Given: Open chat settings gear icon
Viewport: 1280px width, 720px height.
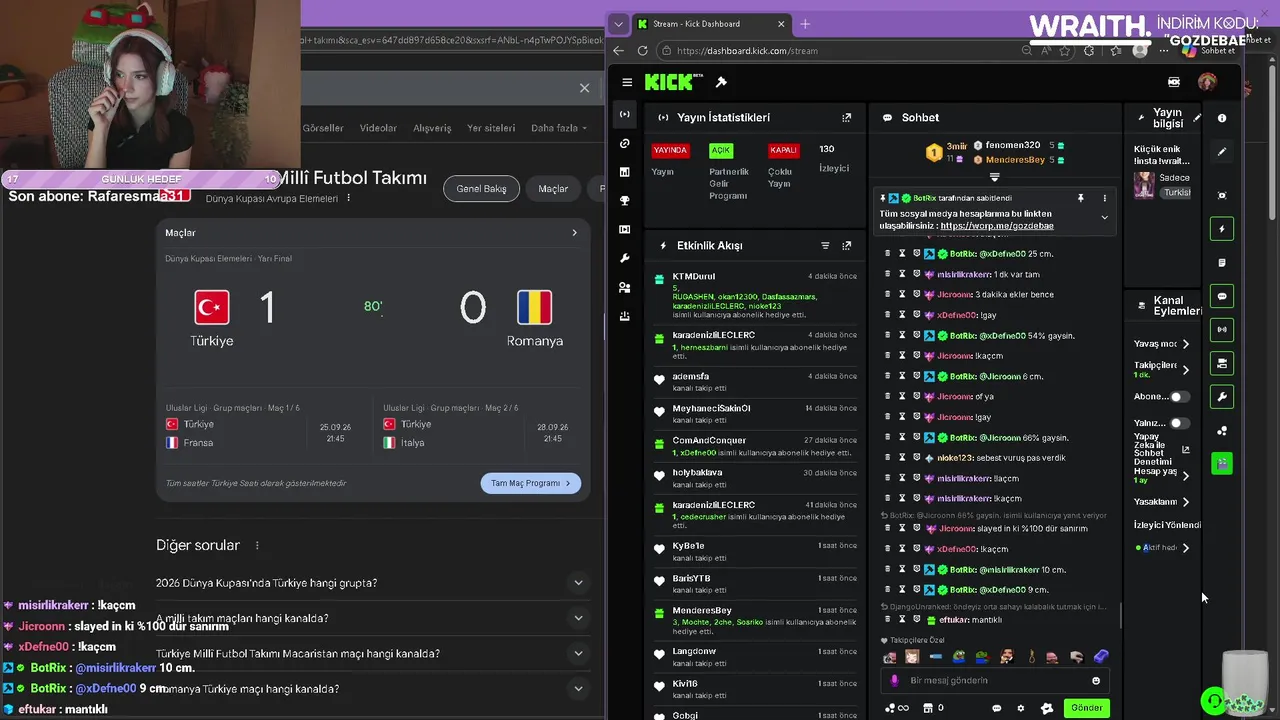Looking at the screenshot, I should (1021, 708).
